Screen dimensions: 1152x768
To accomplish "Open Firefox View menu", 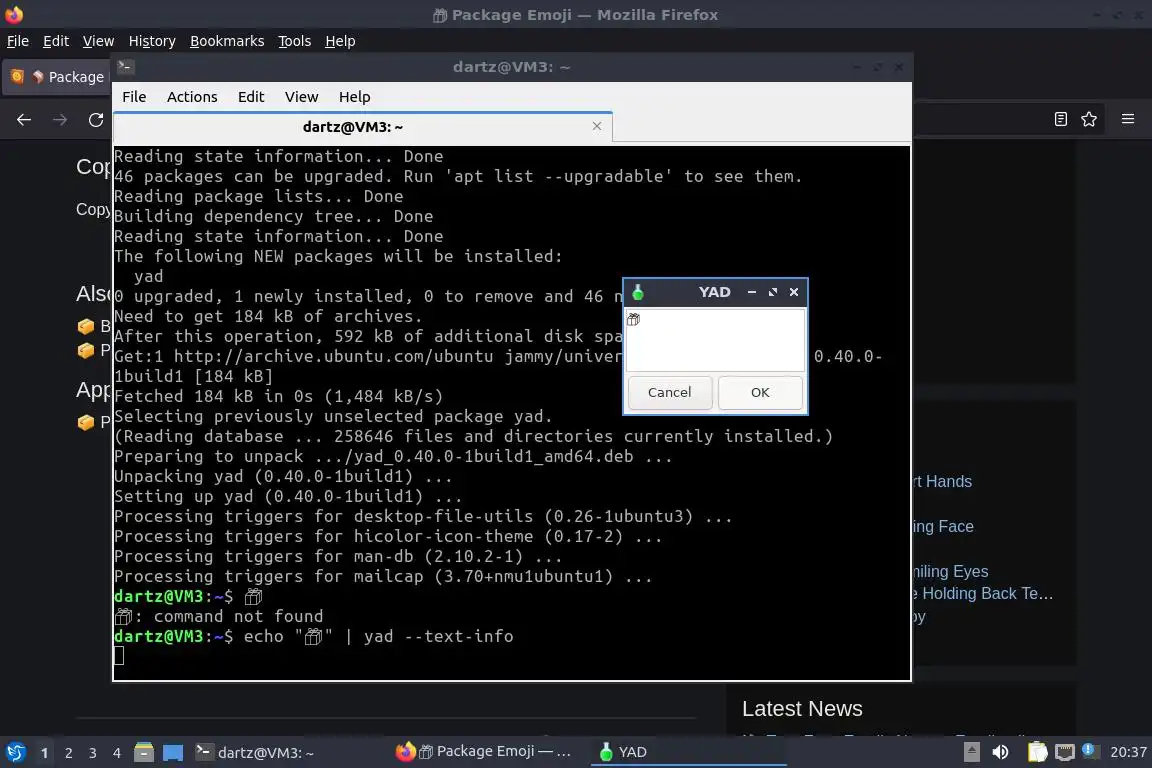I will tap(98, 41).
